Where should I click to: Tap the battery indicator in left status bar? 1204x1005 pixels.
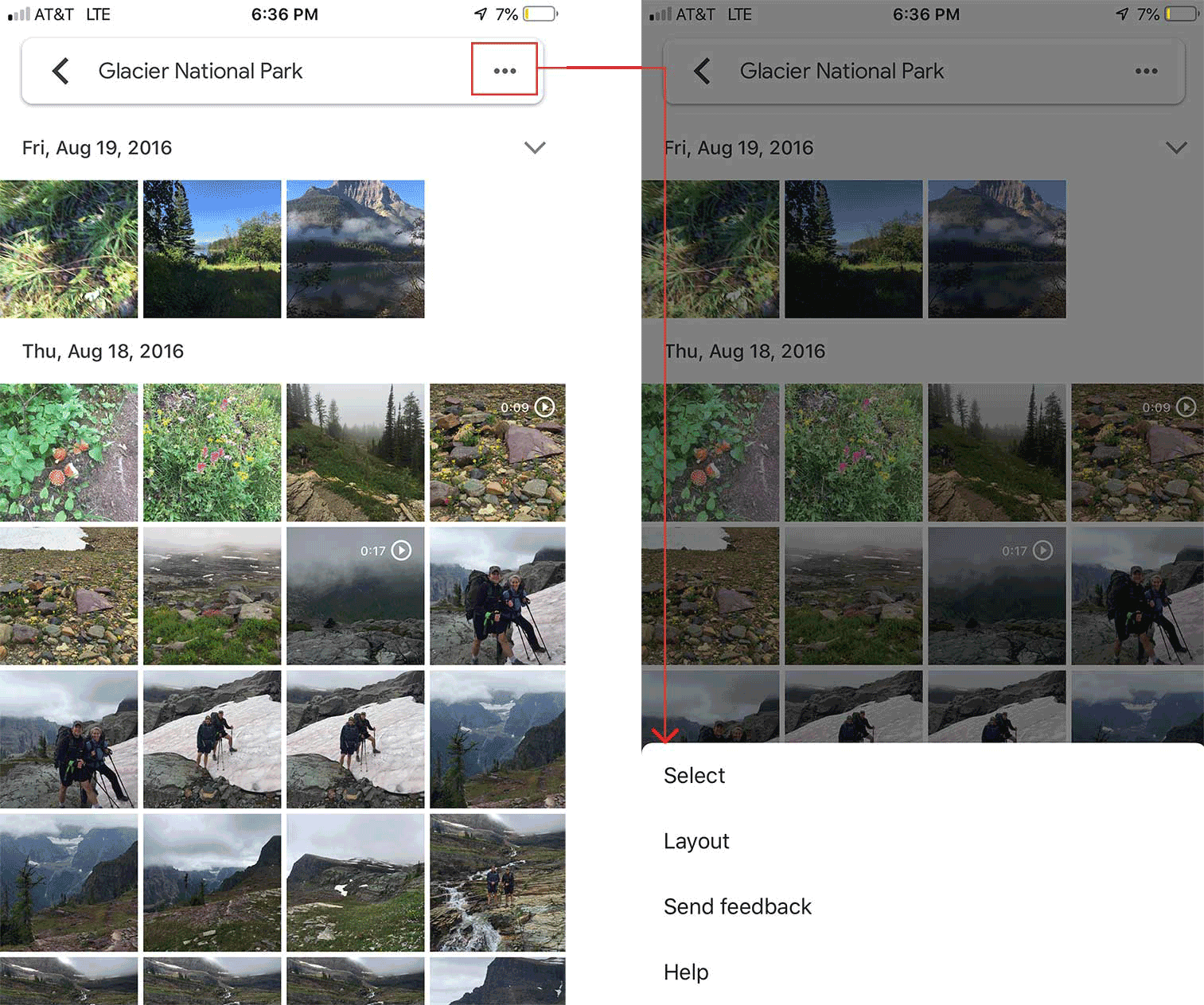pos(540,14)
